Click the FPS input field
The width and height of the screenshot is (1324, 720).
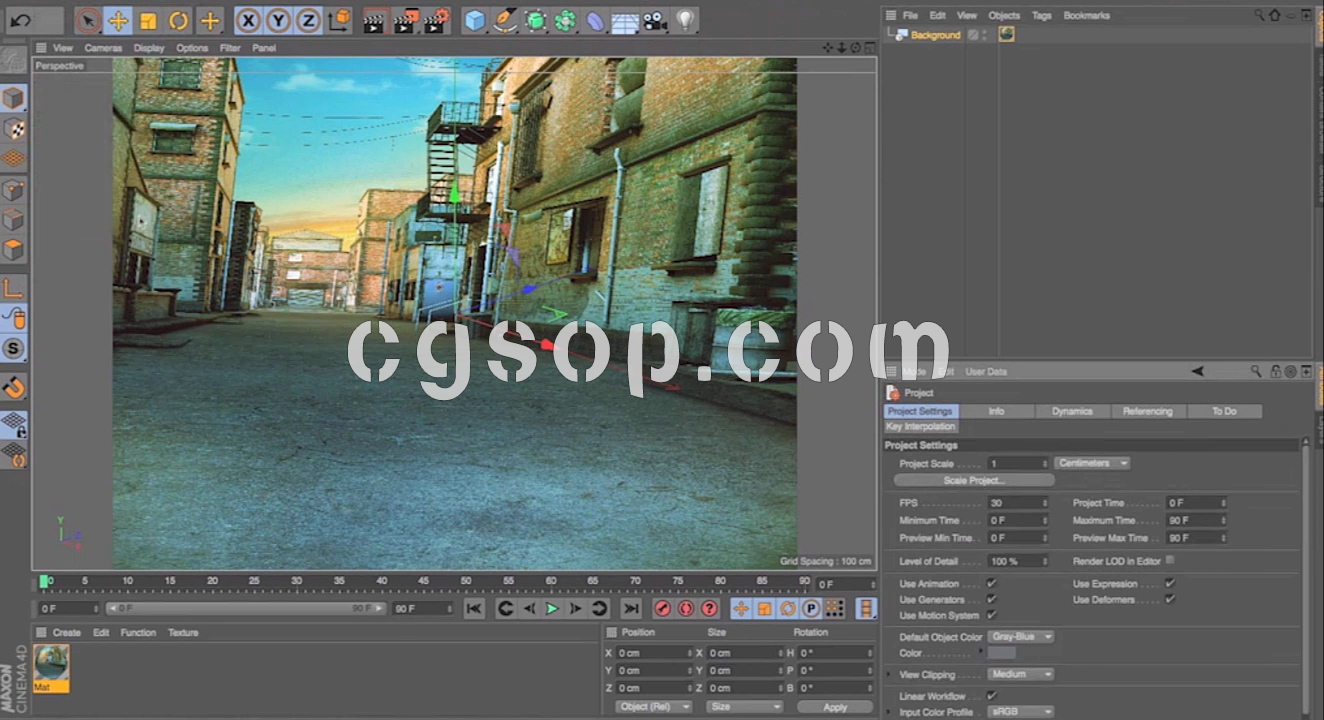[x=1018, y=503]
